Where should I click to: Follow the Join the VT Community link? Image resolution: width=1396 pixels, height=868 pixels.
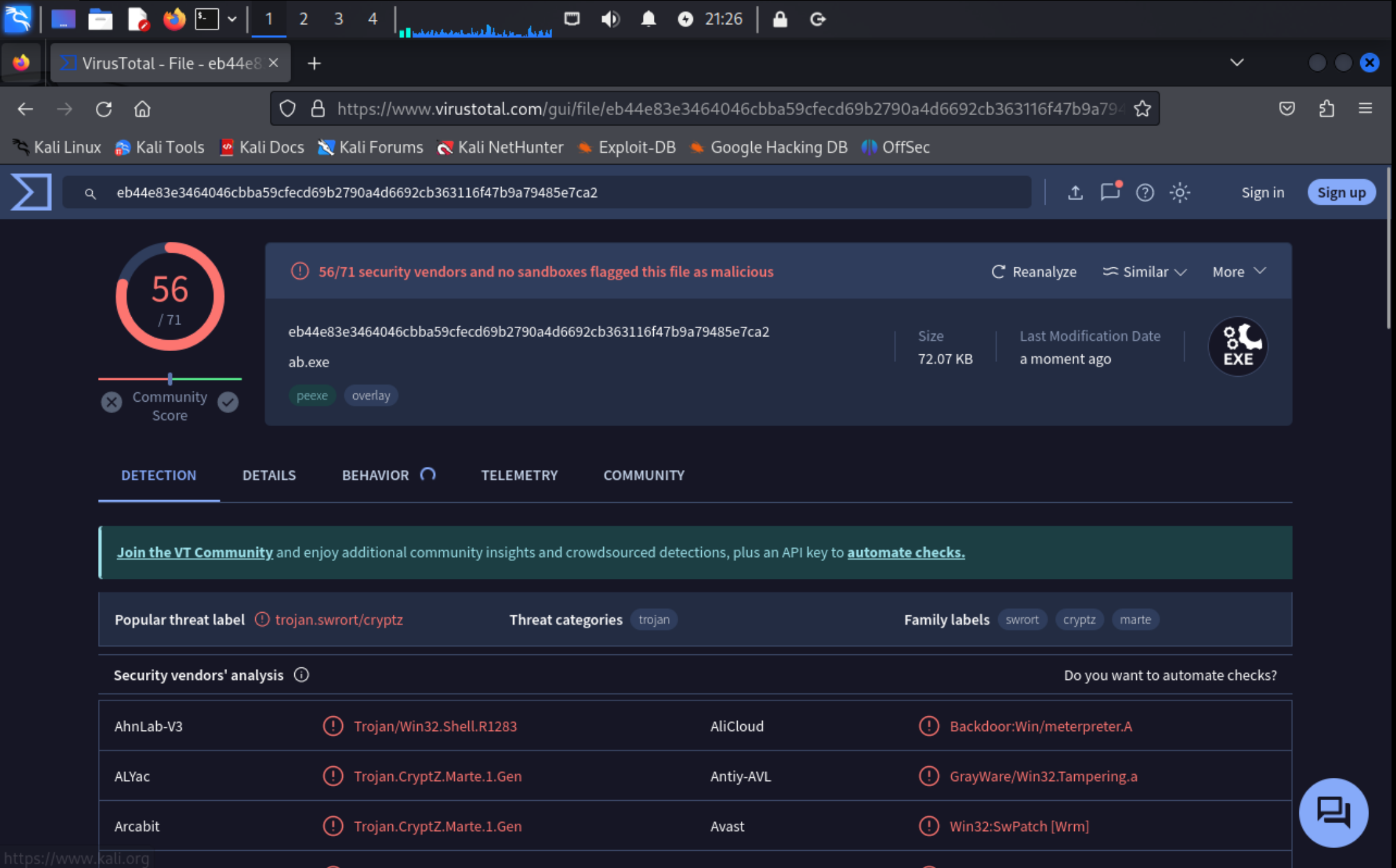click(194, 552)
